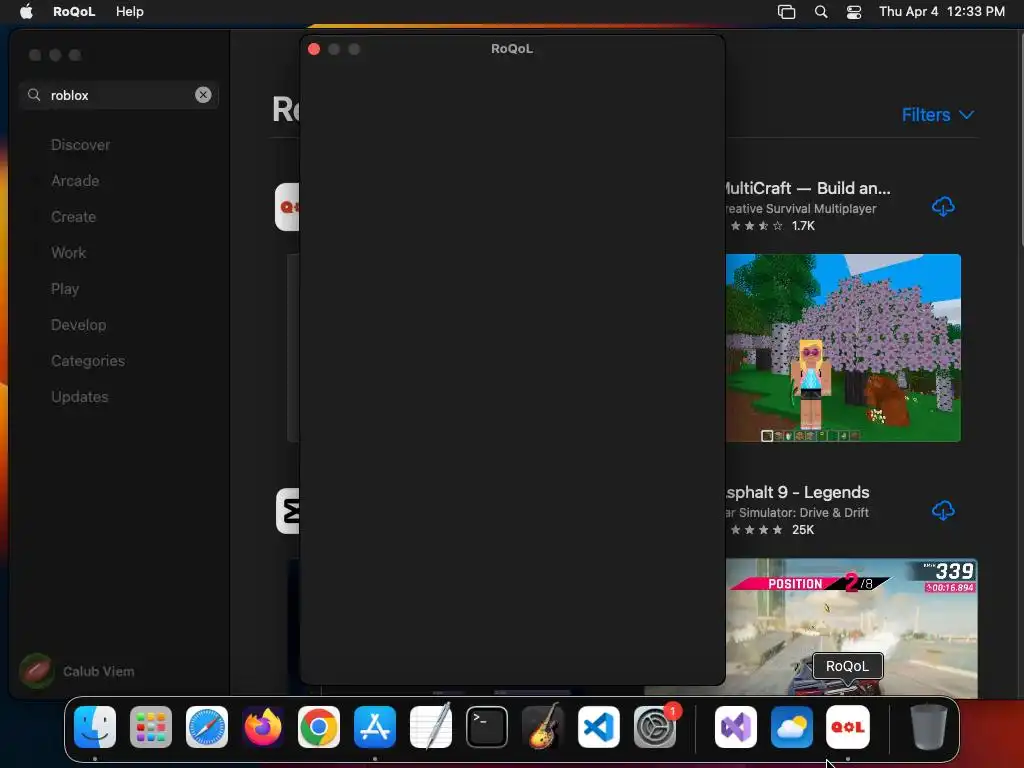Switch to App Store in the Dock
The width and height of the screenshot is (1024, 768).
tap(375, 727)
